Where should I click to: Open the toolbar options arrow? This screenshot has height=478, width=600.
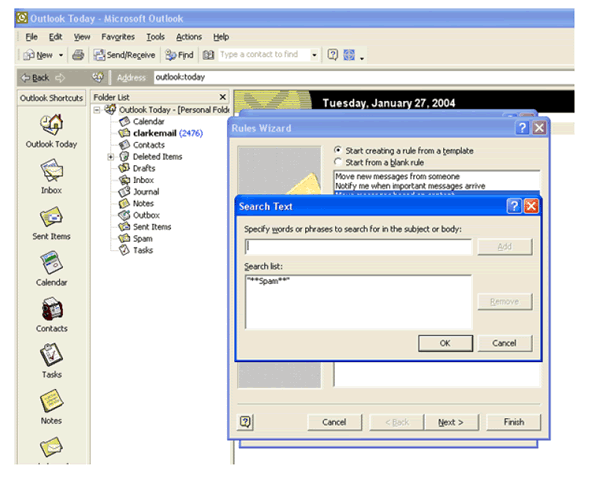(x=362, y=57)
